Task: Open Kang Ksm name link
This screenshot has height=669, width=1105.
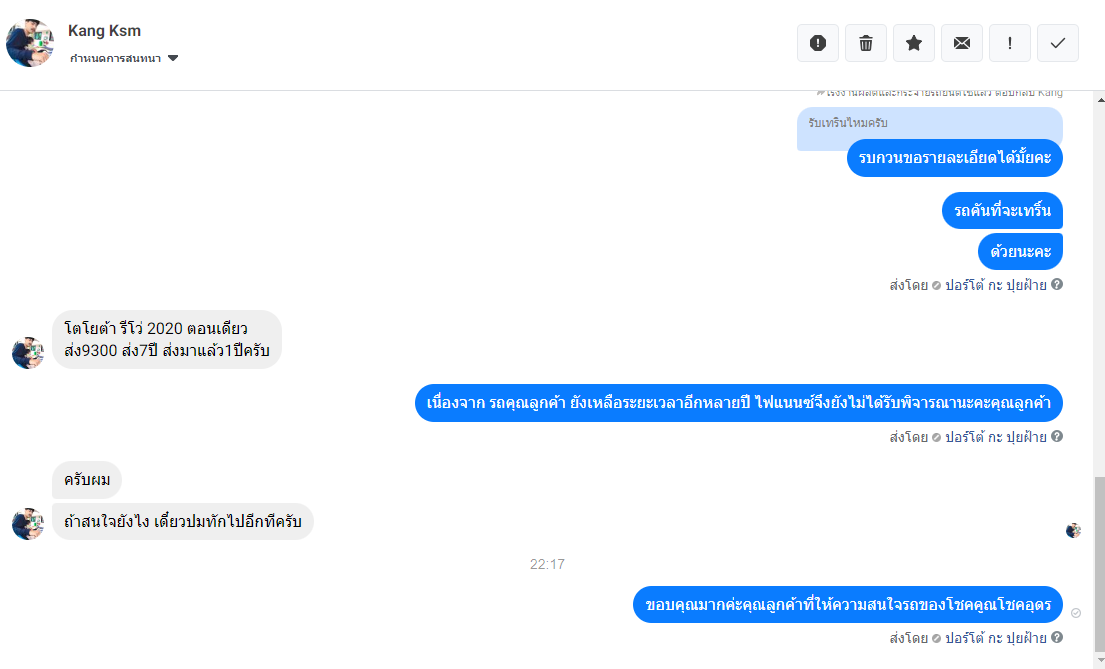Action: (104, 30)
